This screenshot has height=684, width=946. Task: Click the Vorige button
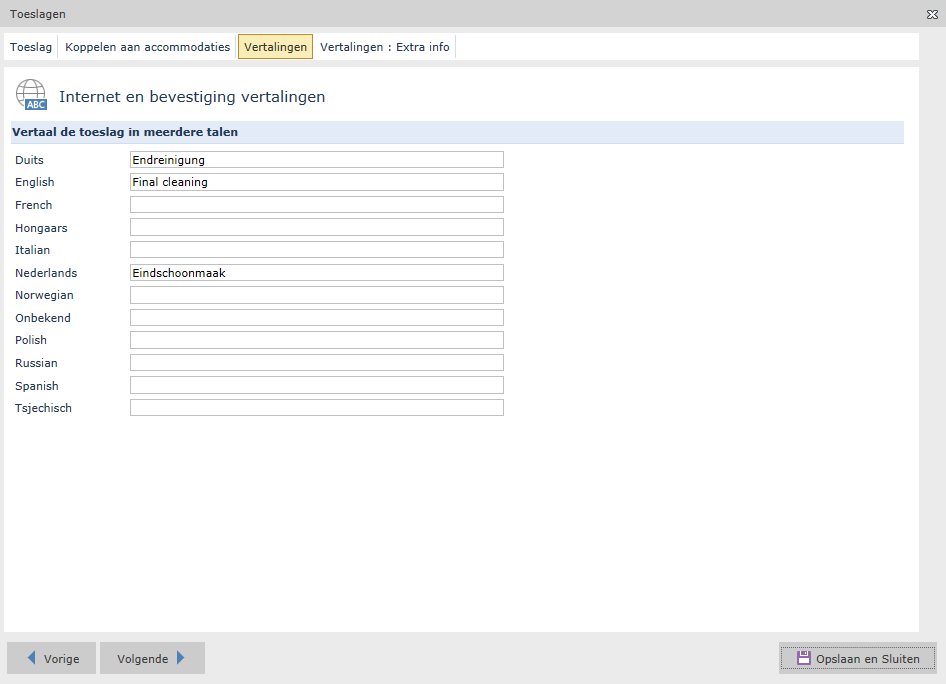(51, 658)
